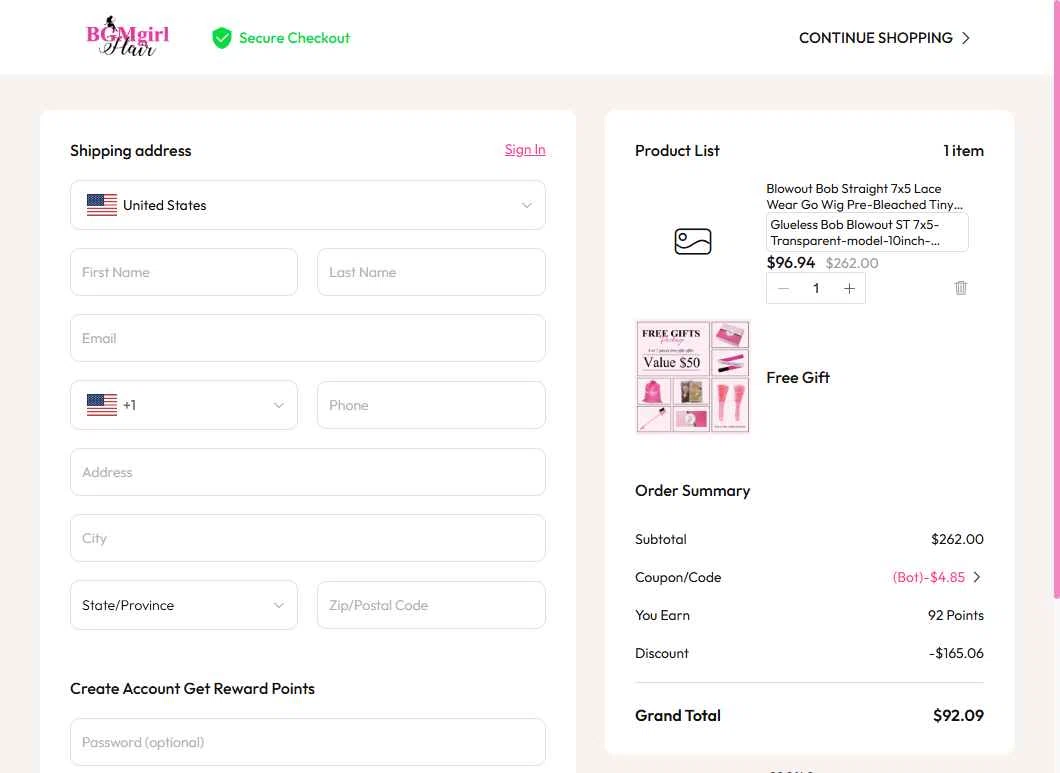Open the State/Province dropdown
The image size is (1060, 773).
[x=184, y=605]
